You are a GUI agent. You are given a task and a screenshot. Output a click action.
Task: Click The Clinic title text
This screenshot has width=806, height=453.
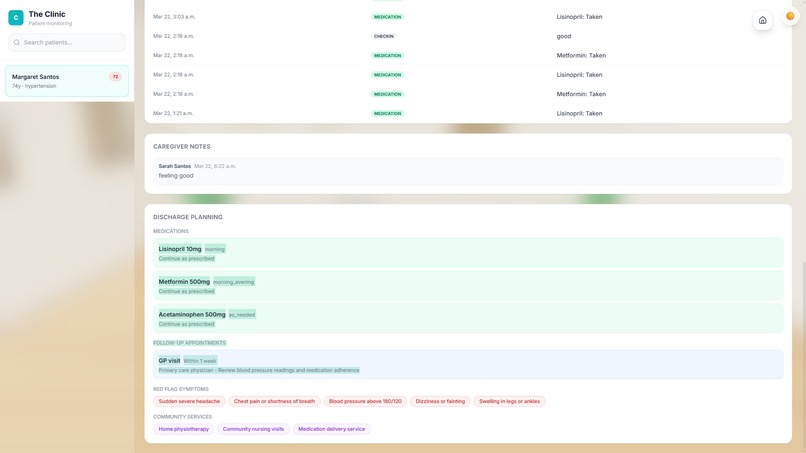pos(47,14)
